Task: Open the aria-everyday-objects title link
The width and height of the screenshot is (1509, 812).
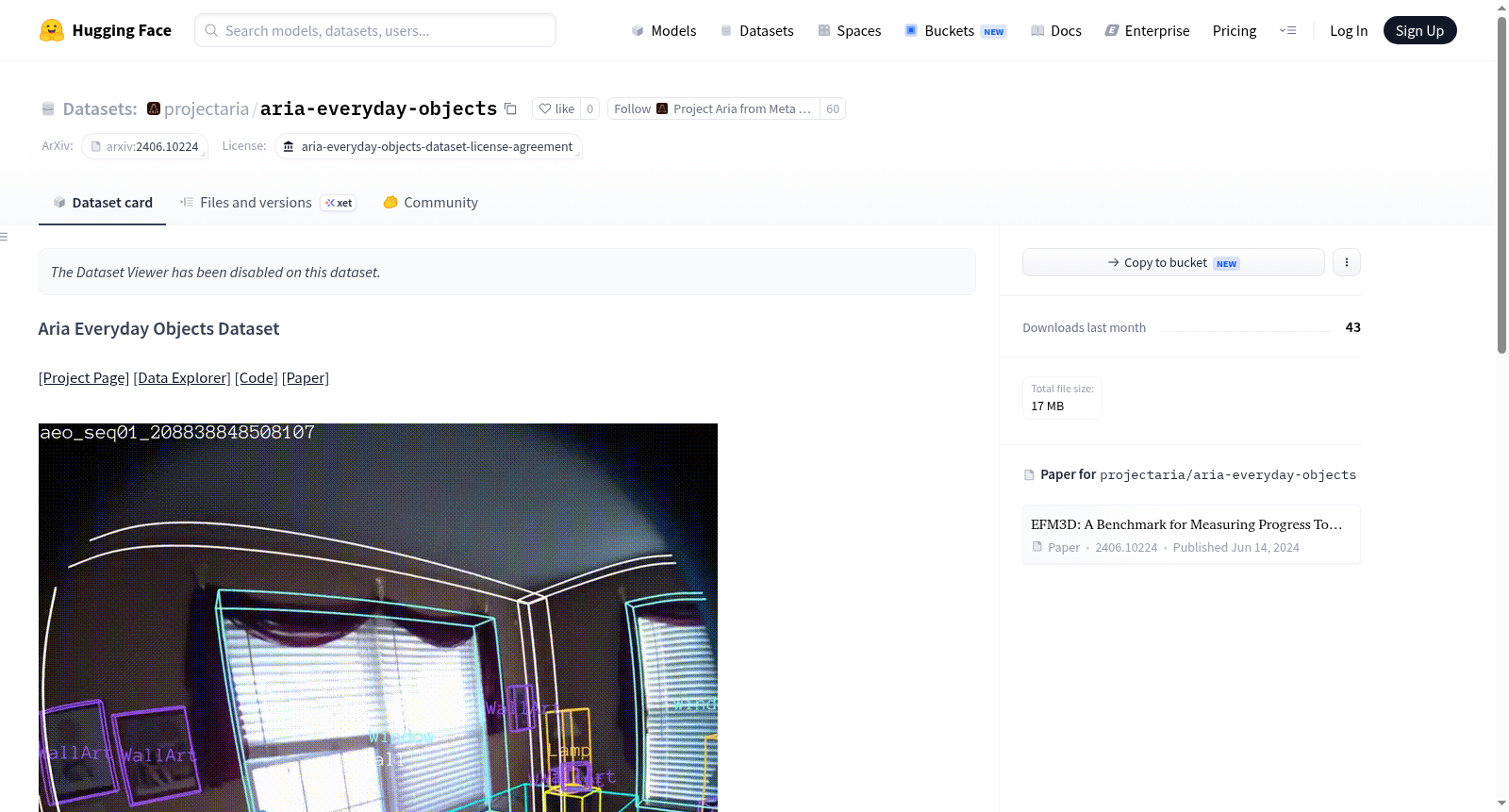Action: coord(378,108)
